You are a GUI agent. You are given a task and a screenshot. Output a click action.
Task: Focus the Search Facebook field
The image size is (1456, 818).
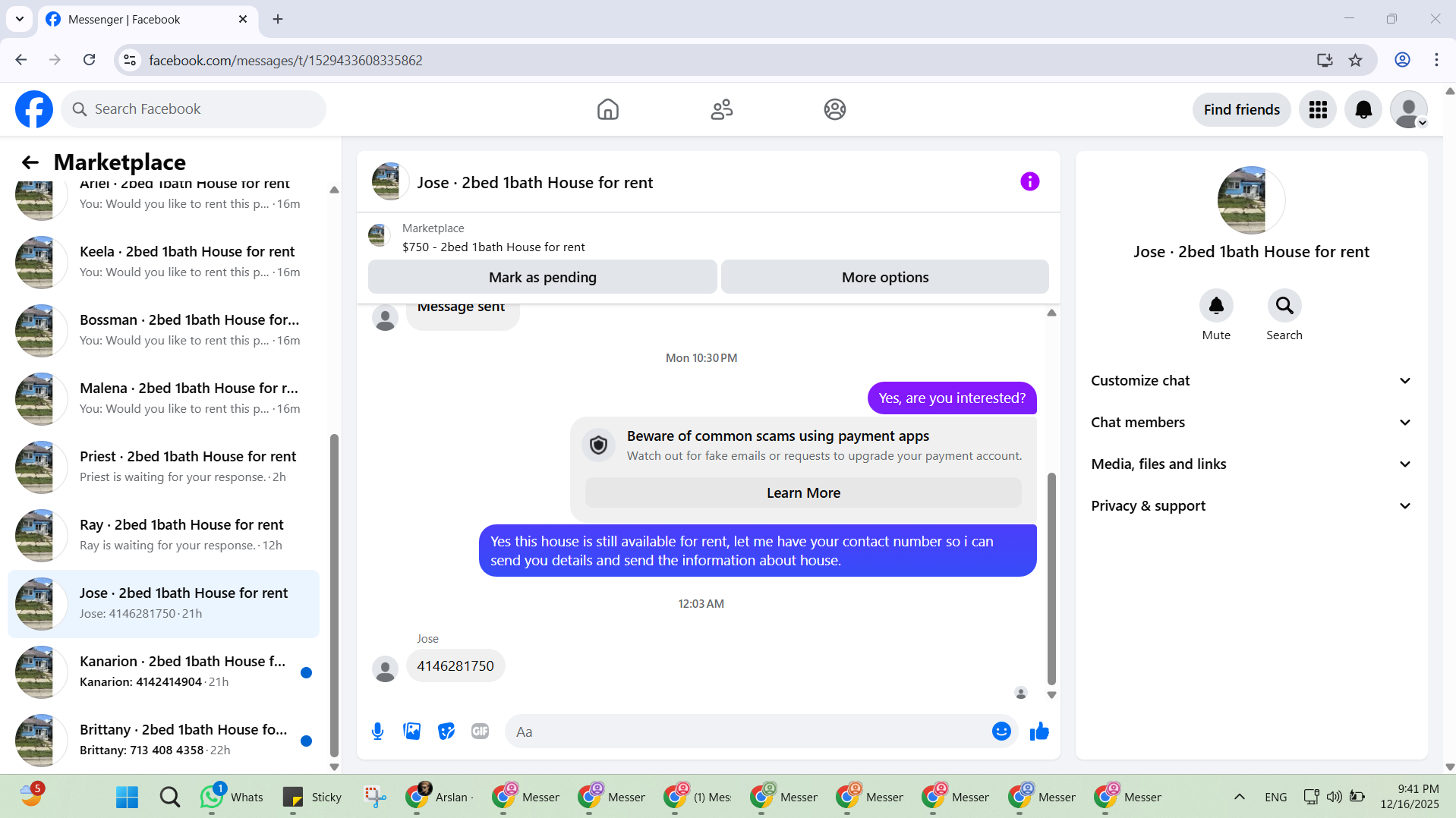tap(194, 109)
